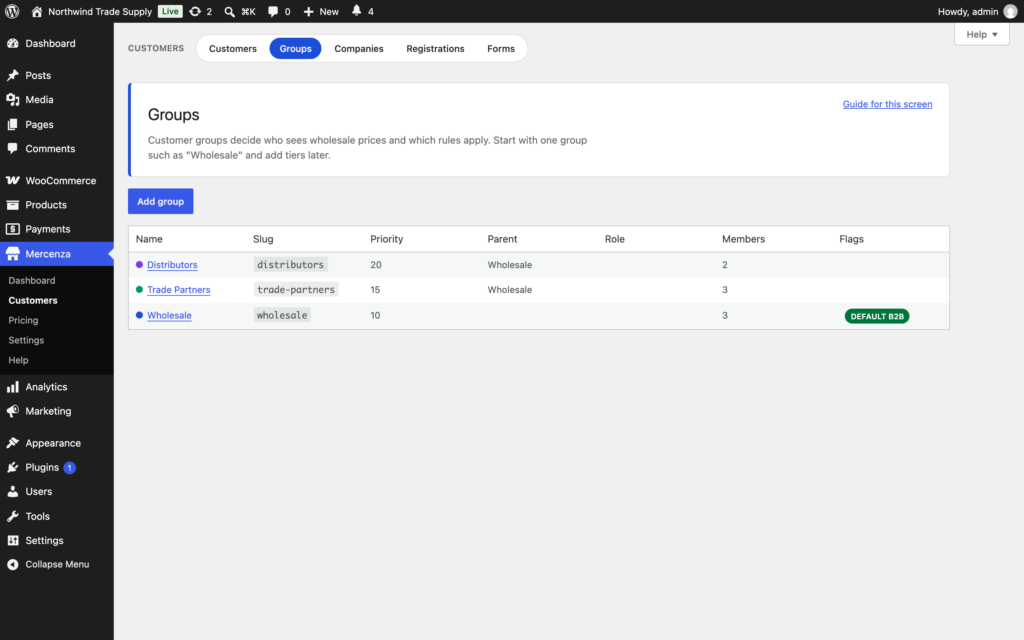Click Distributors members count 2
This screenshot has width=1024, height=640.
tap(724, 264)
